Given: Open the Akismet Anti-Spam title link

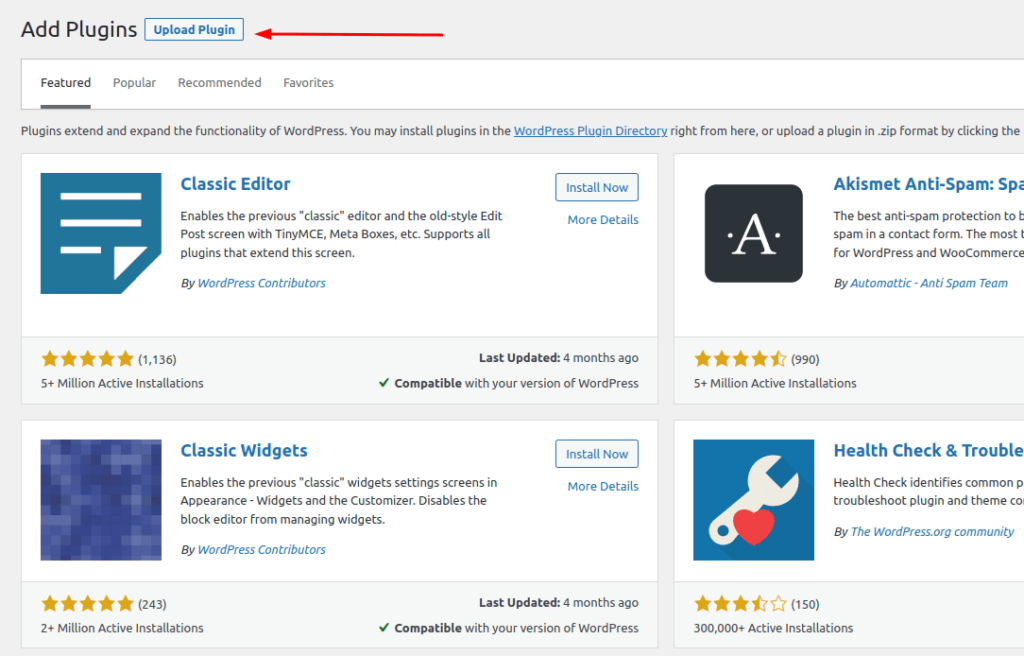Looking at the screenshot, I should [929, 184].
